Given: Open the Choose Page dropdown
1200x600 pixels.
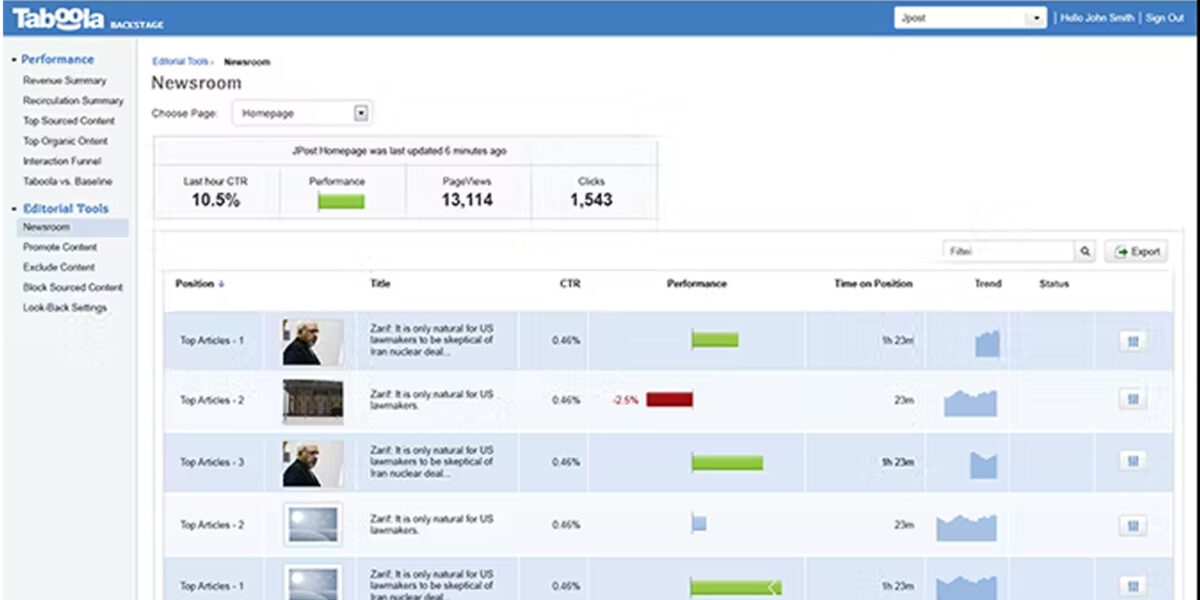Looking at the screenshot, I should coord(362,113).
